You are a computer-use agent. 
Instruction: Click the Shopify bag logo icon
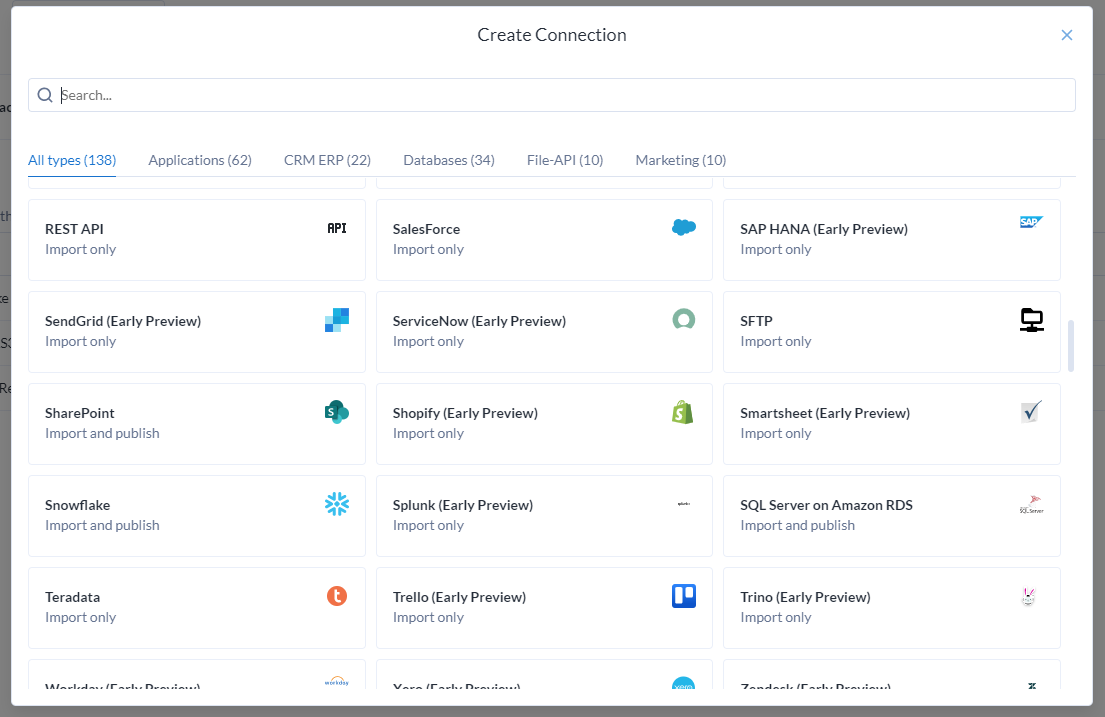[683, 411]
